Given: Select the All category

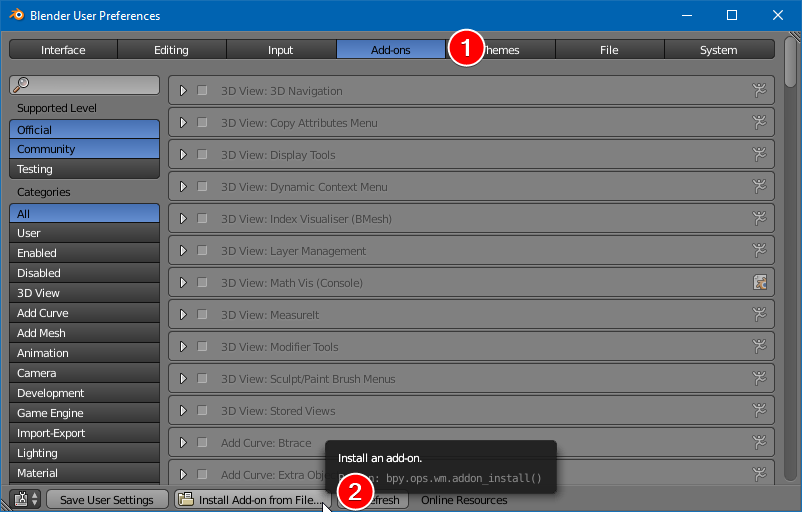Looking at the screenshot, I should tap(84, 213).
